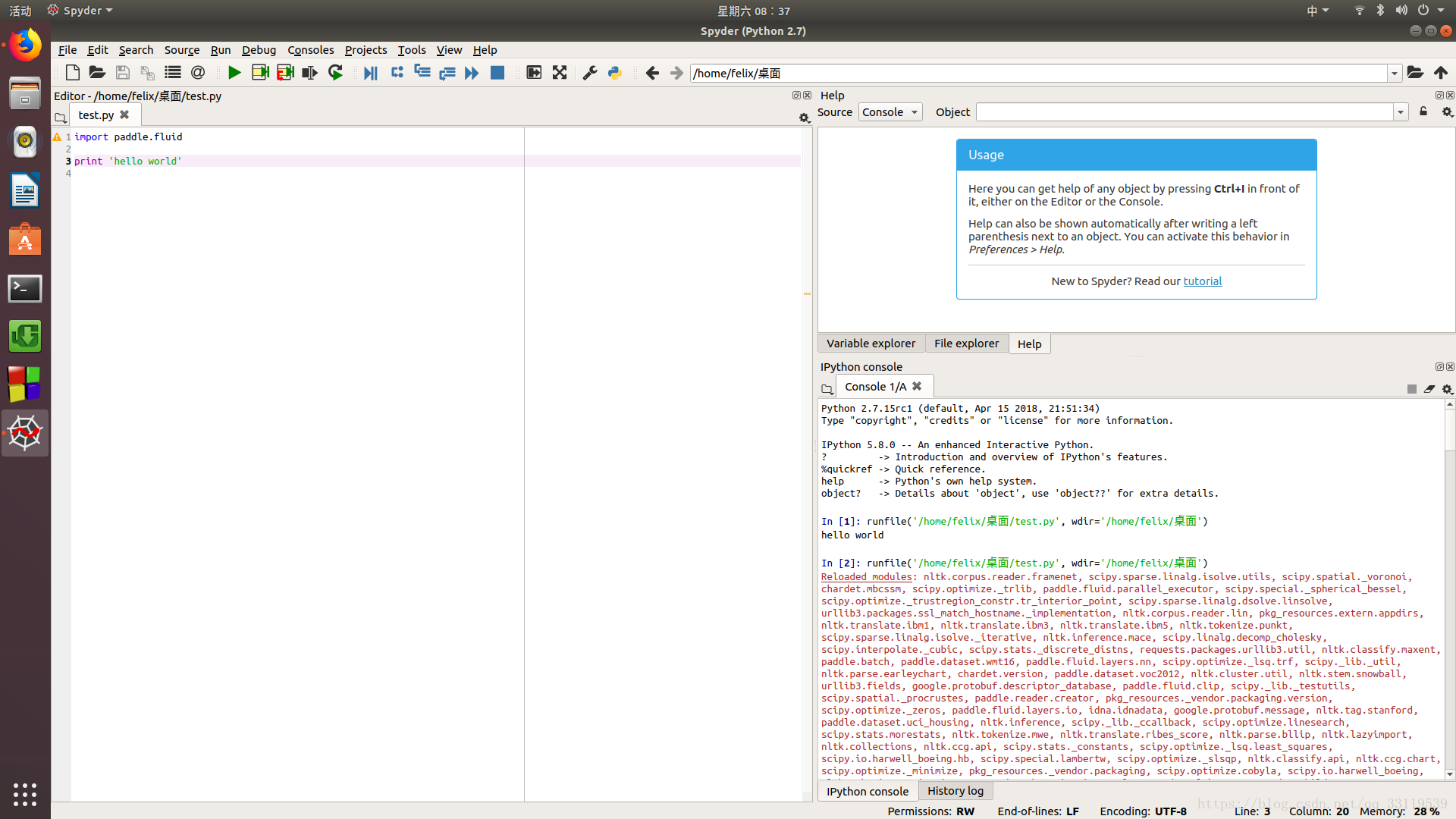1456x819 pixels.
Task: Open the file list management icon
Action: click(x=173, y=73)
